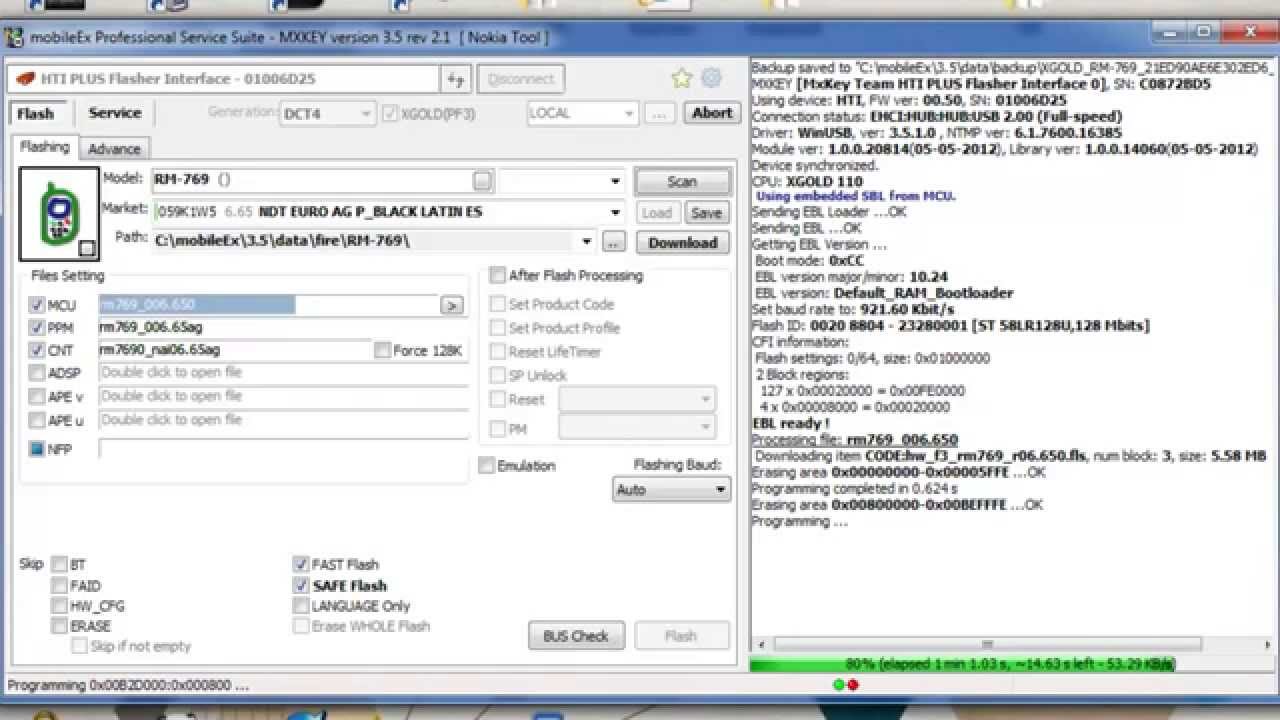Enable the APE u checkbox
The width and height of the screenshot is (1280, 720).
tap(37, 421)
